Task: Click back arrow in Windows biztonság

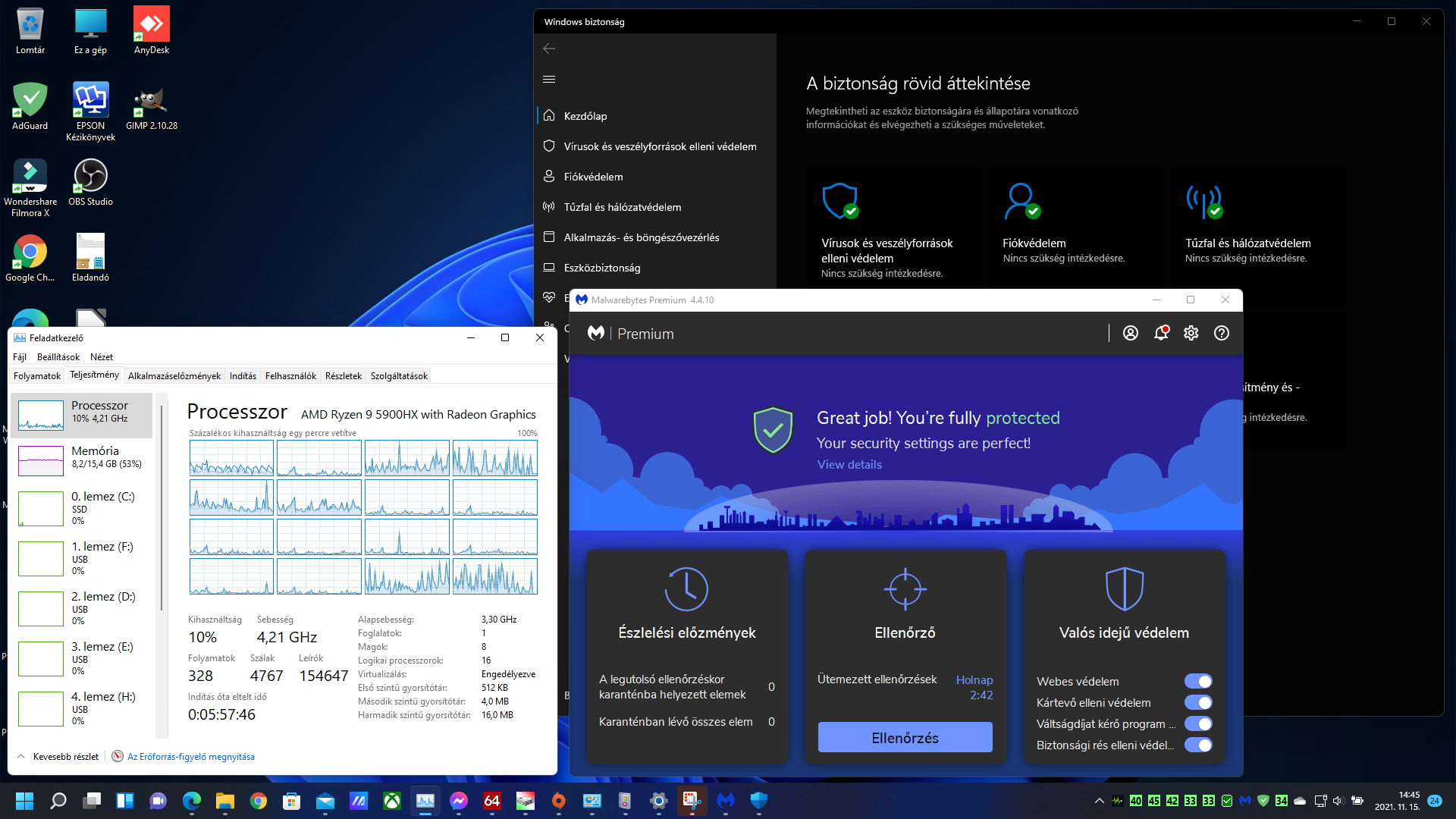Action: pos(549,49)
